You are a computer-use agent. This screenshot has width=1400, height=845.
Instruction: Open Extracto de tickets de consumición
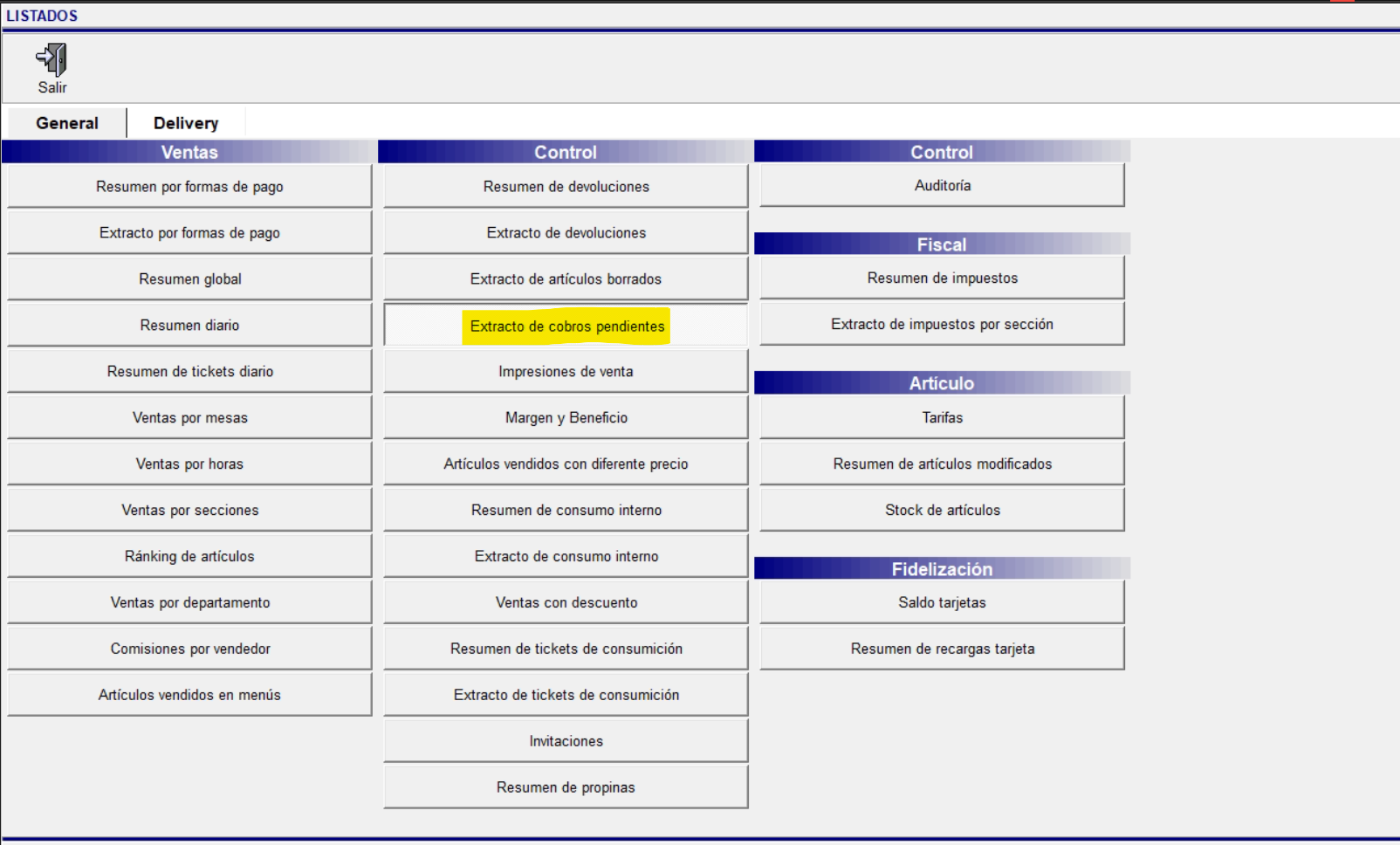[x=566, y=695]
